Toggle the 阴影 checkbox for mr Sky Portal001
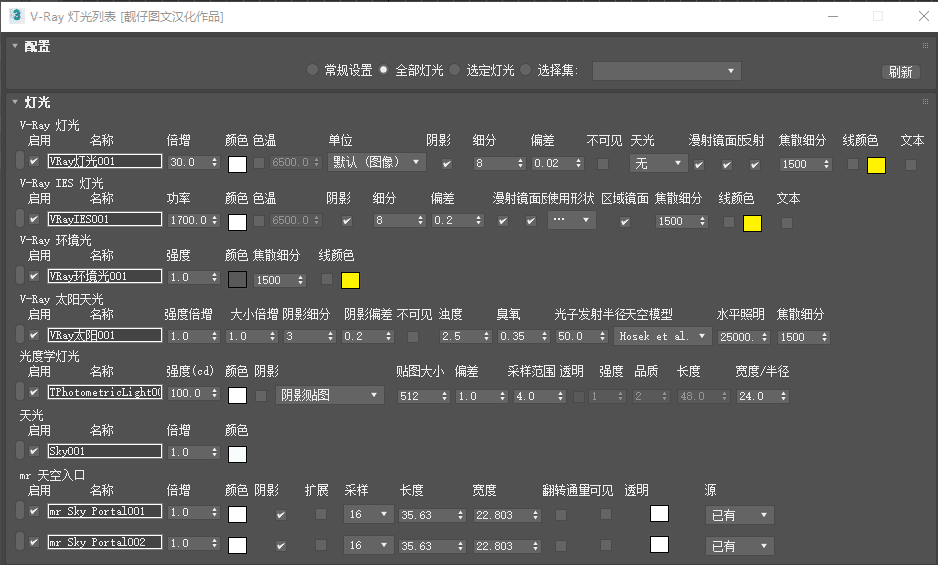 pyautogui.click(x=281, y=515)
